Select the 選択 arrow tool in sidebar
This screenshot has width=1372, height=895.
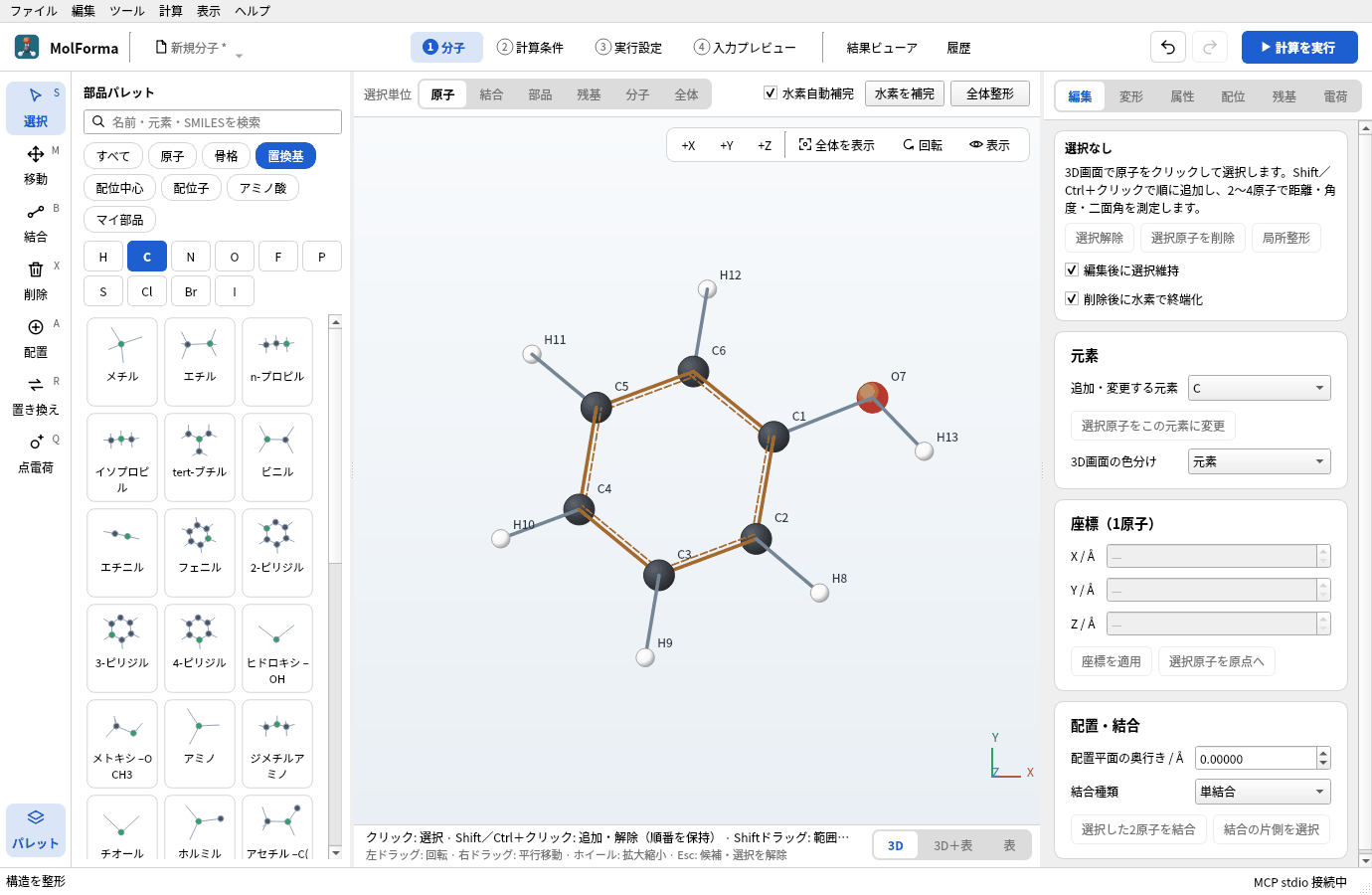[36, 107]
